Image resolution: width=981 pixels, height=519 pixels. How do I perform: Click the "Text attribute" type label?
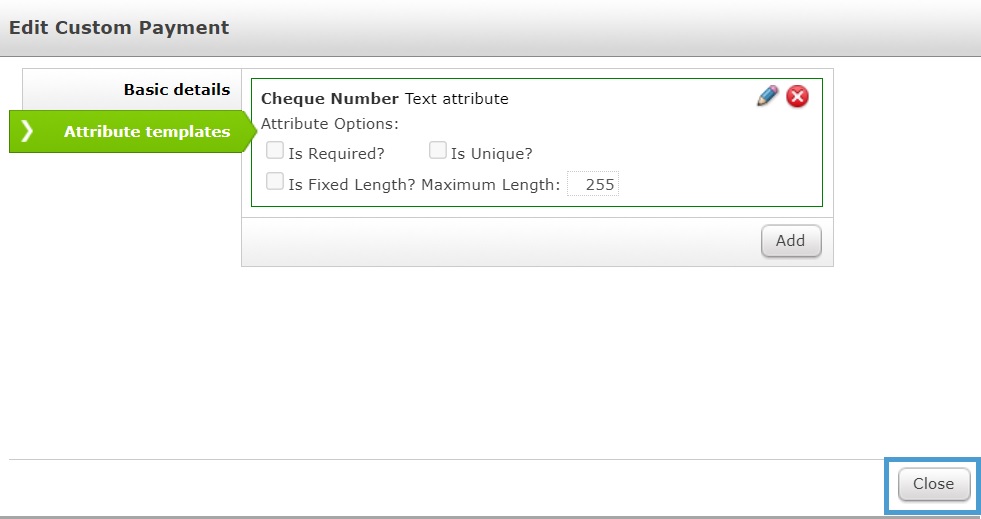[456, 99]
